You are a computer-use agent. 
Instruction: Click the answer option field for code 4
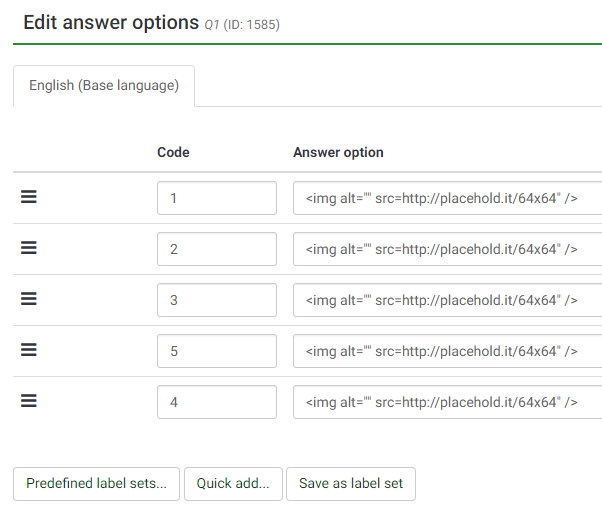coord(447,402)
